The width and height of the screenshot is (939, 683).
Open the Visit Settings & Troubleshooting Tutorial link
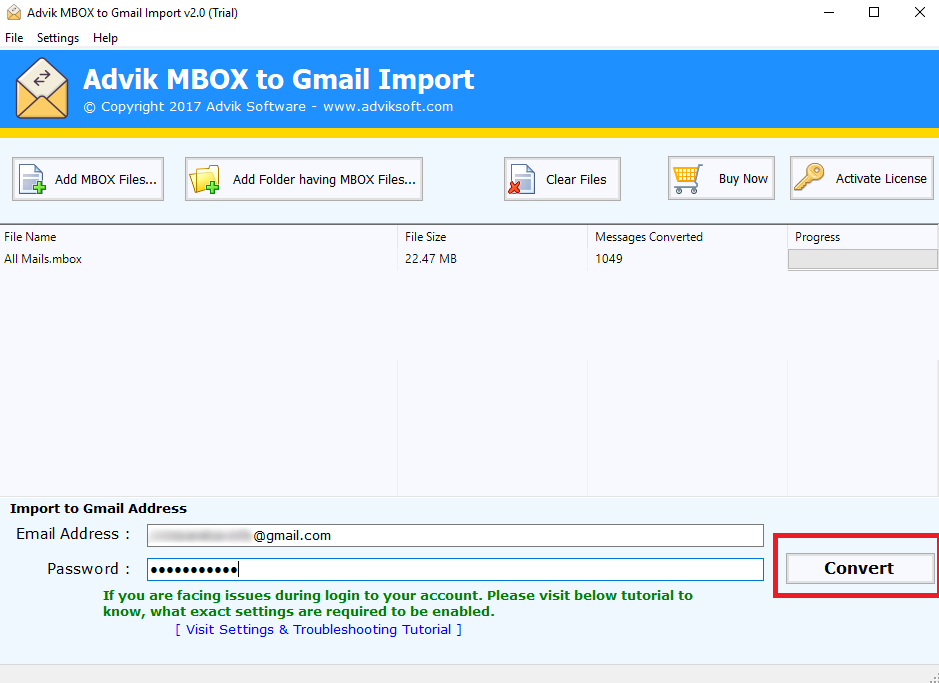pyautogui.click(x=318, y=629)
